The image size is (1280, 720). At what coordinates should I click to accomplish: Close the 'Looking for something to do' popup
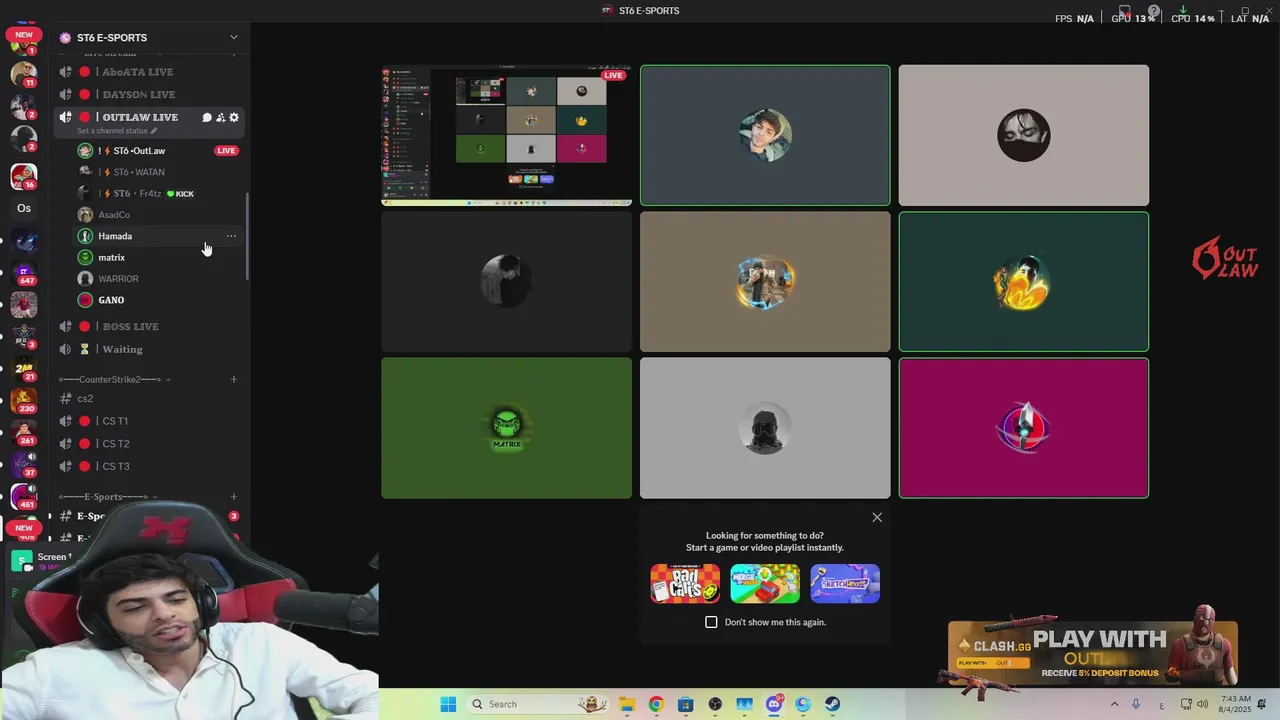[877, 517]
